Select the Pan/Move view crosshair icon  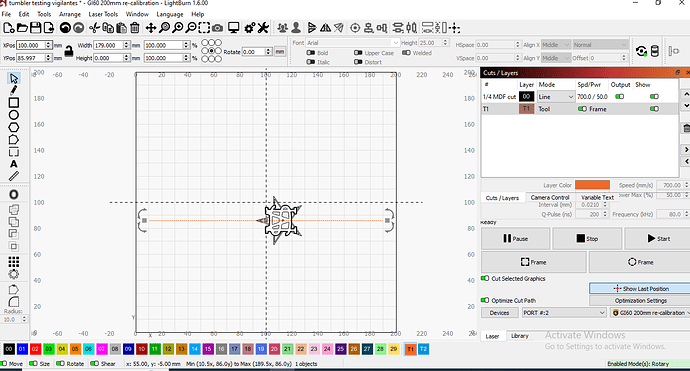coord(151,28)
